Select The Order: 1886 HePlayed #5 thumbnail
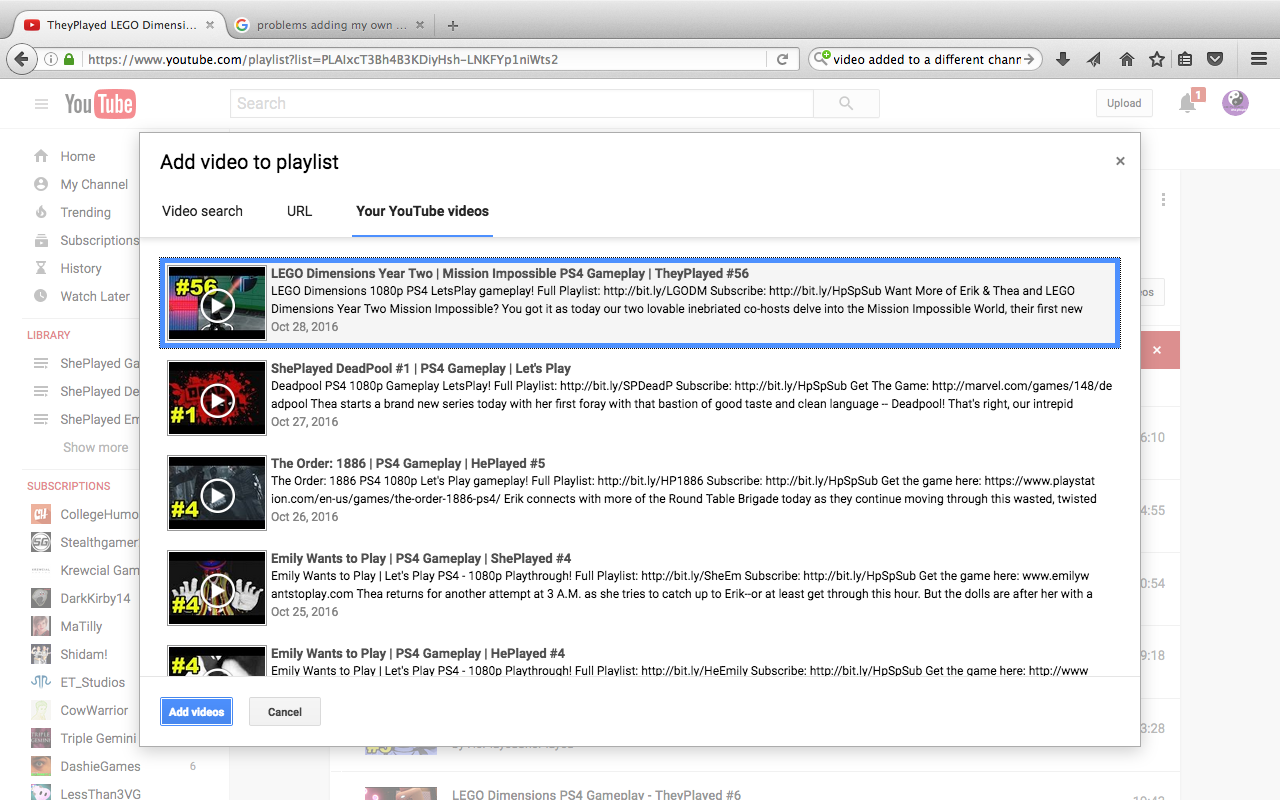Image resolution: width=1280 pixels, height=800 pixels. [217, 493]
